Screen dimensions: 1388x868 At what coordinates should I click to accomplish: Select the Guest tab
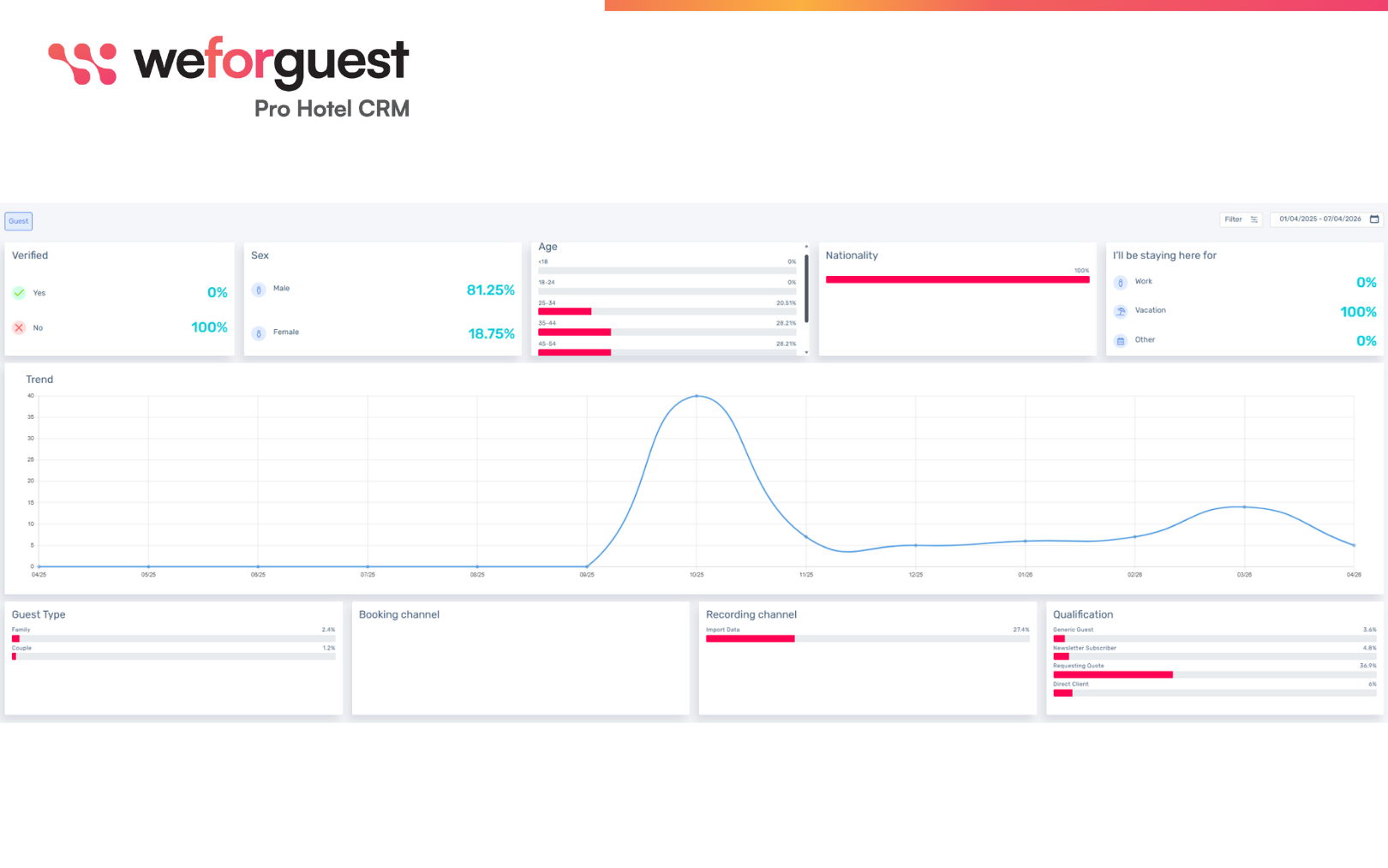19,221
